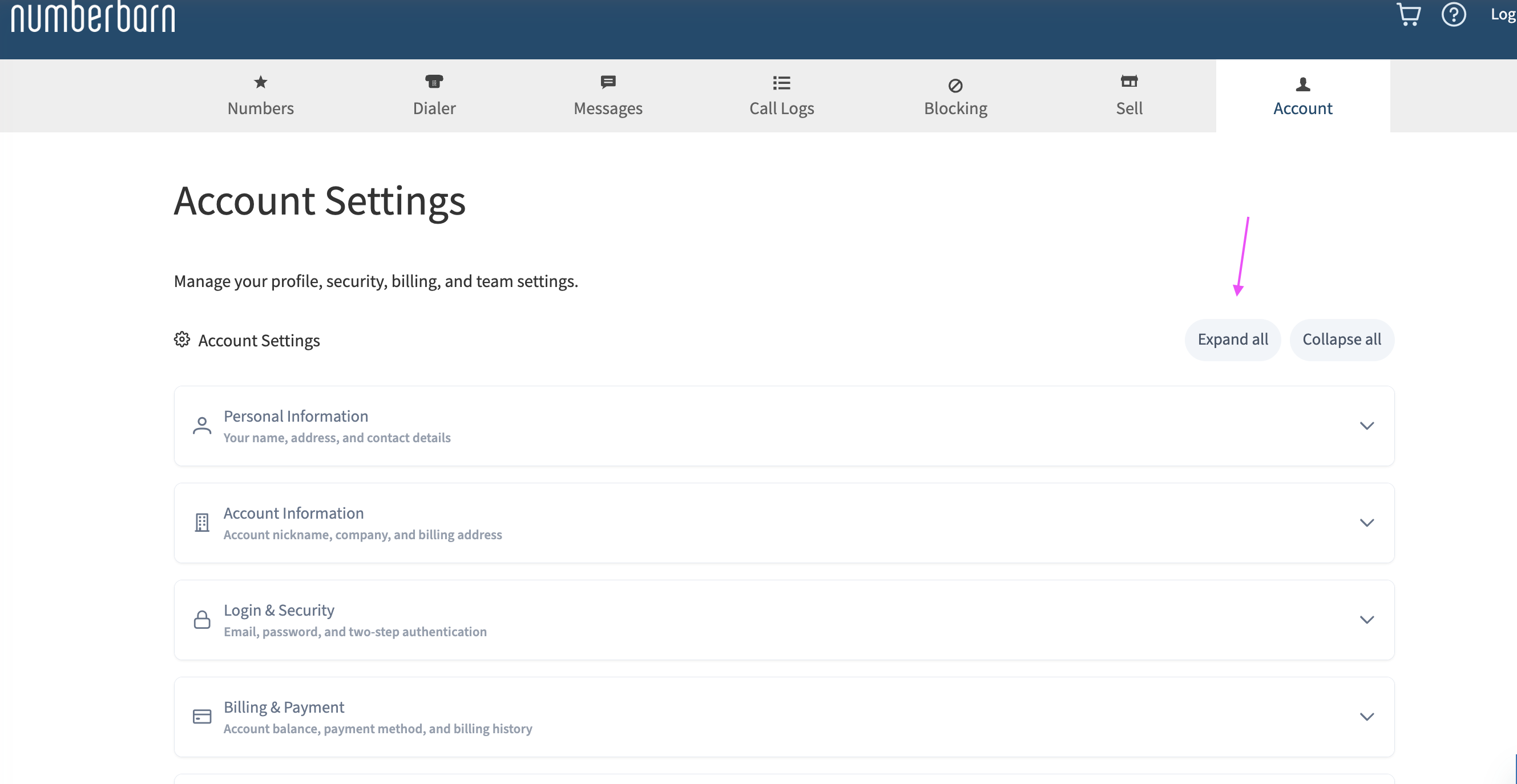Expand Account Information with its chevron

click(x=1366, y=523)
